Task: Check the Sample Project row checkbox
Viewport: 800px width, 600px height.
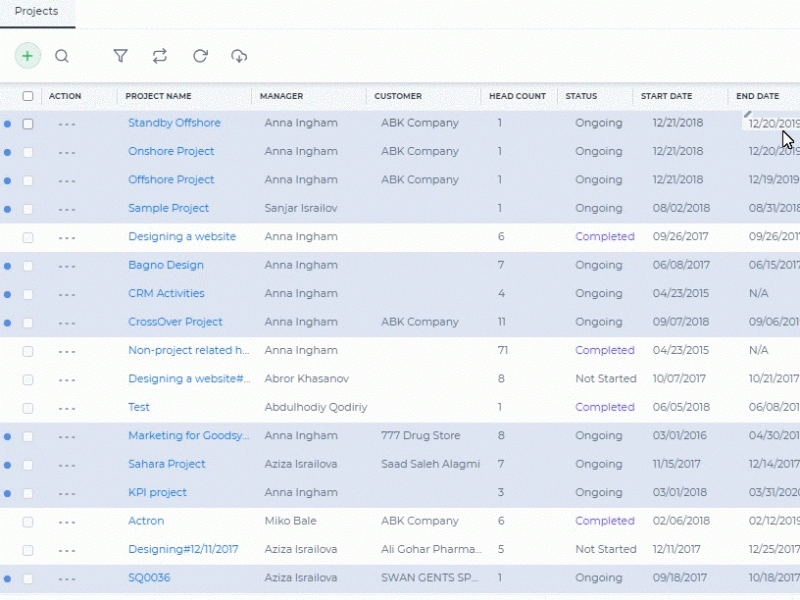Action: pos(28,209)
